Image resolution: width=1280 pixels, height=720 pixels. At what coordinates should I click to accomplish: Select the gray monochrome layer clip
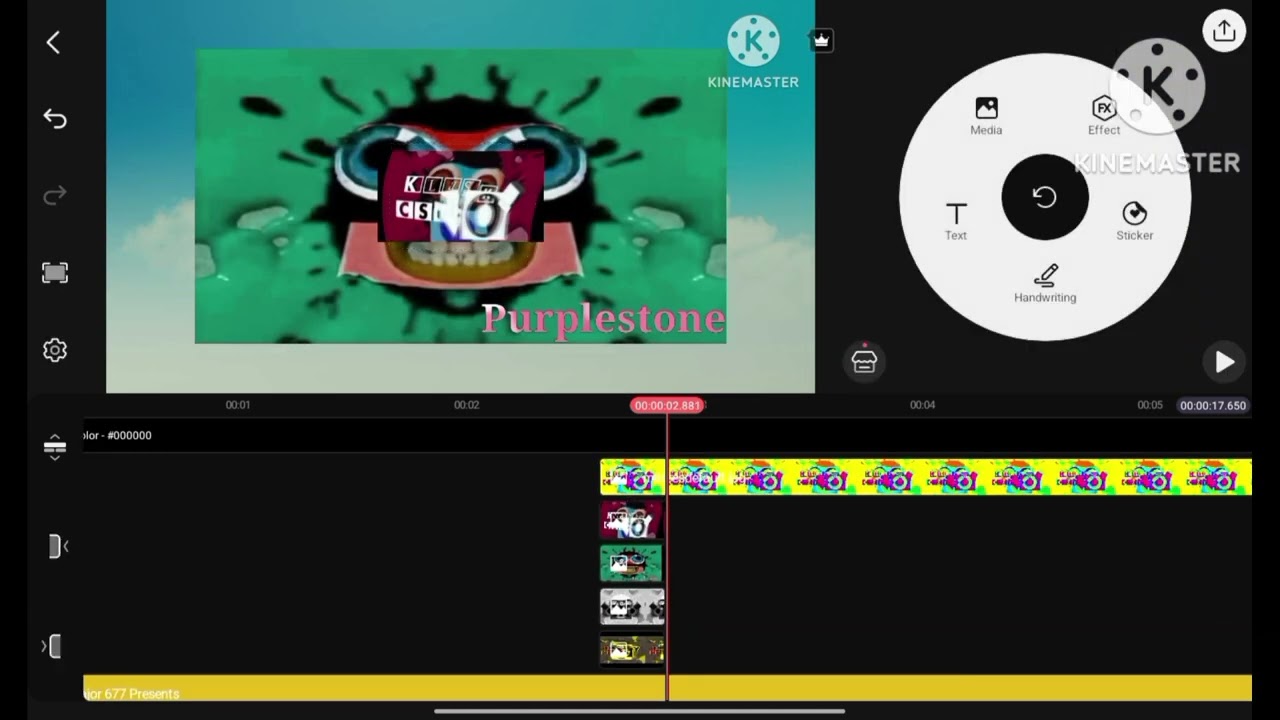[631, 607]
